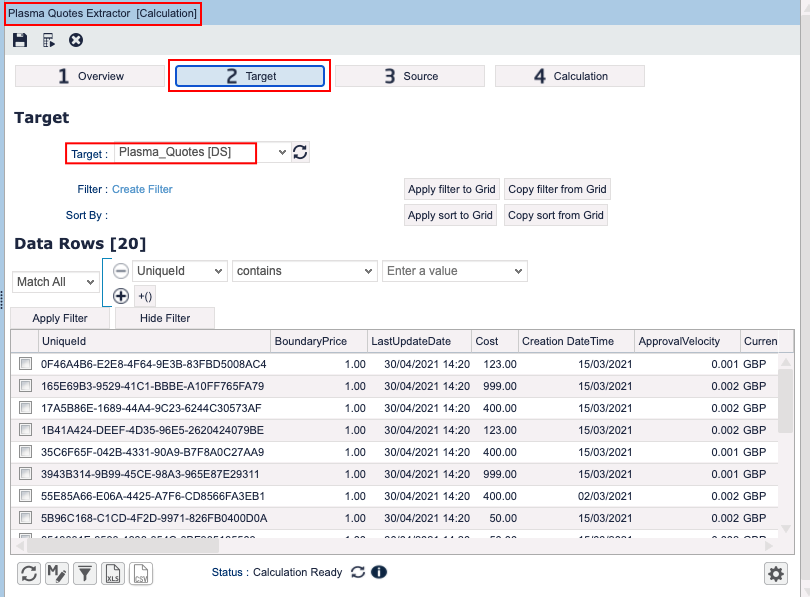The height and width of the screenshot is (597, 810).
Task: Select the row checkbox for 17A5B86E-1689-44A4-9C23-6244C30573AF
Action: (25, 408)
